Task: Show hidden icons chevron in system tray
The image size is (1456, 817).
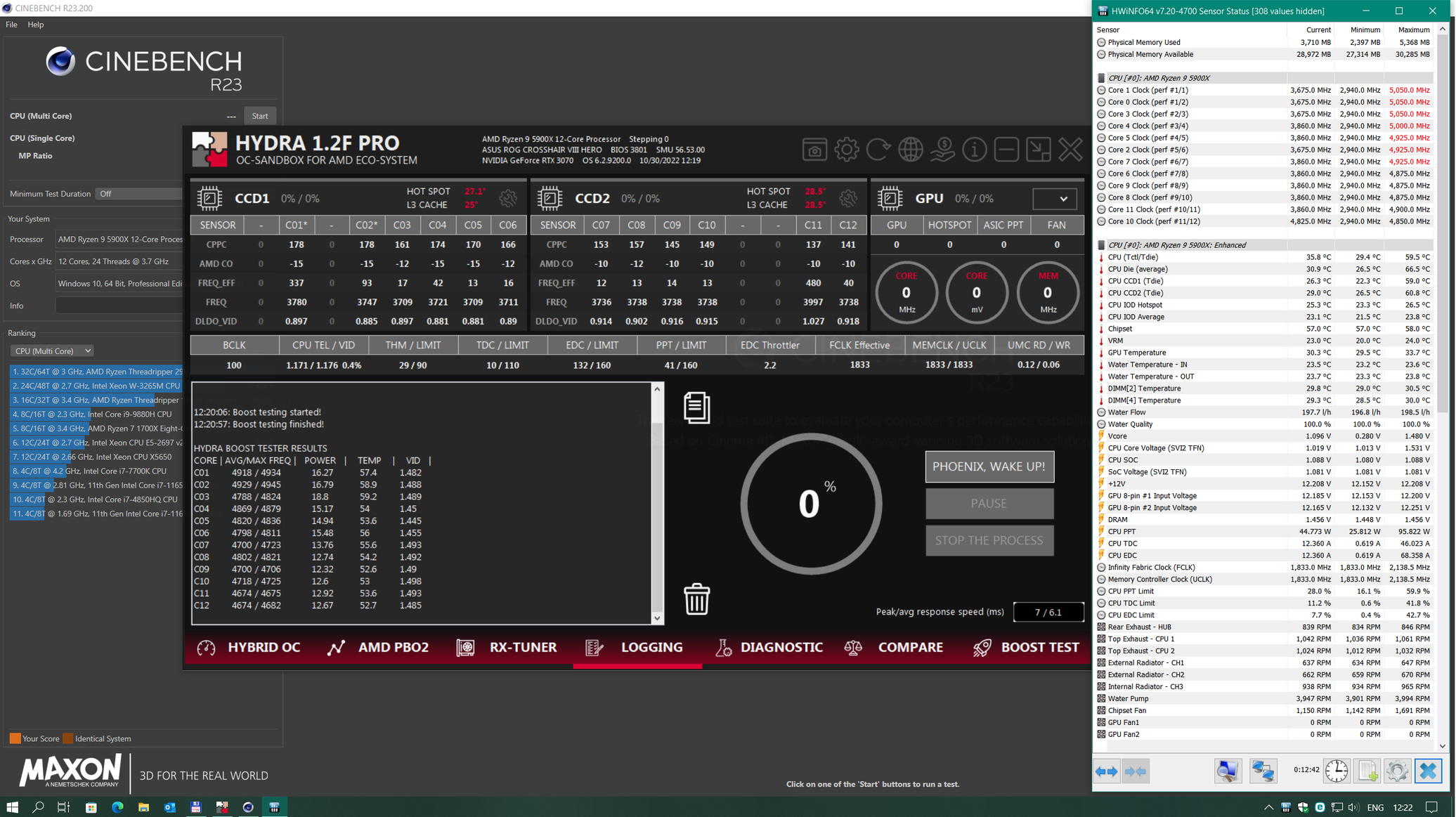Action: click(1268, 807)
